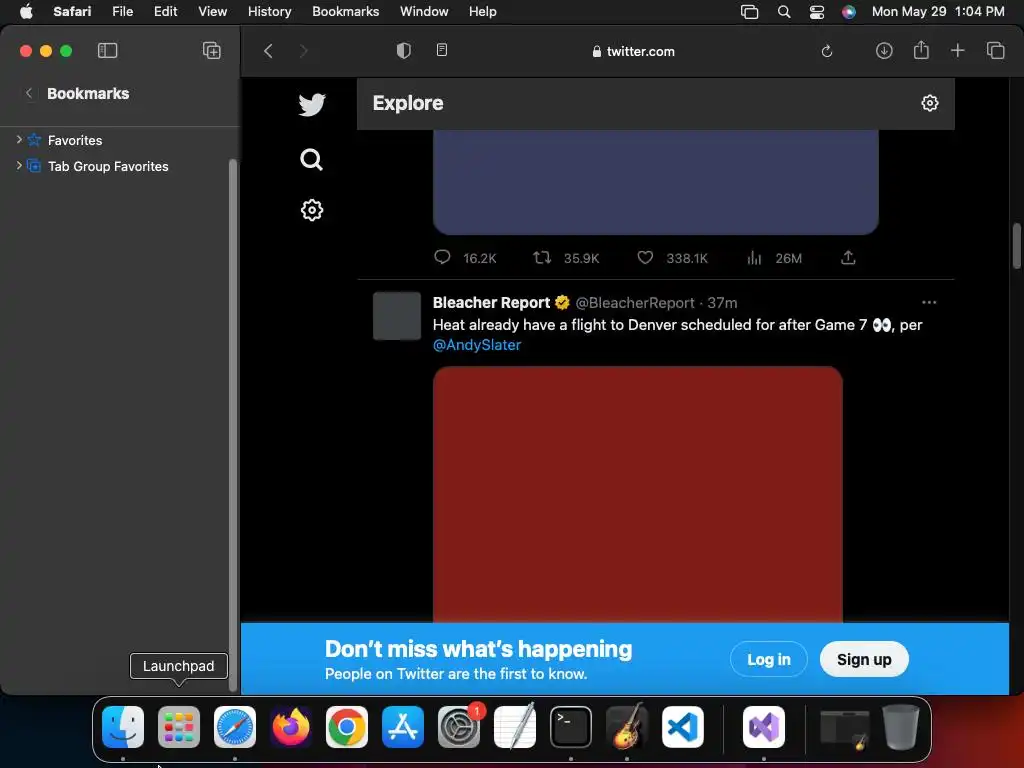The height and width of the screenshot is (768, 1024).
Task: Open the Safari menu
Action: [72, 12]
